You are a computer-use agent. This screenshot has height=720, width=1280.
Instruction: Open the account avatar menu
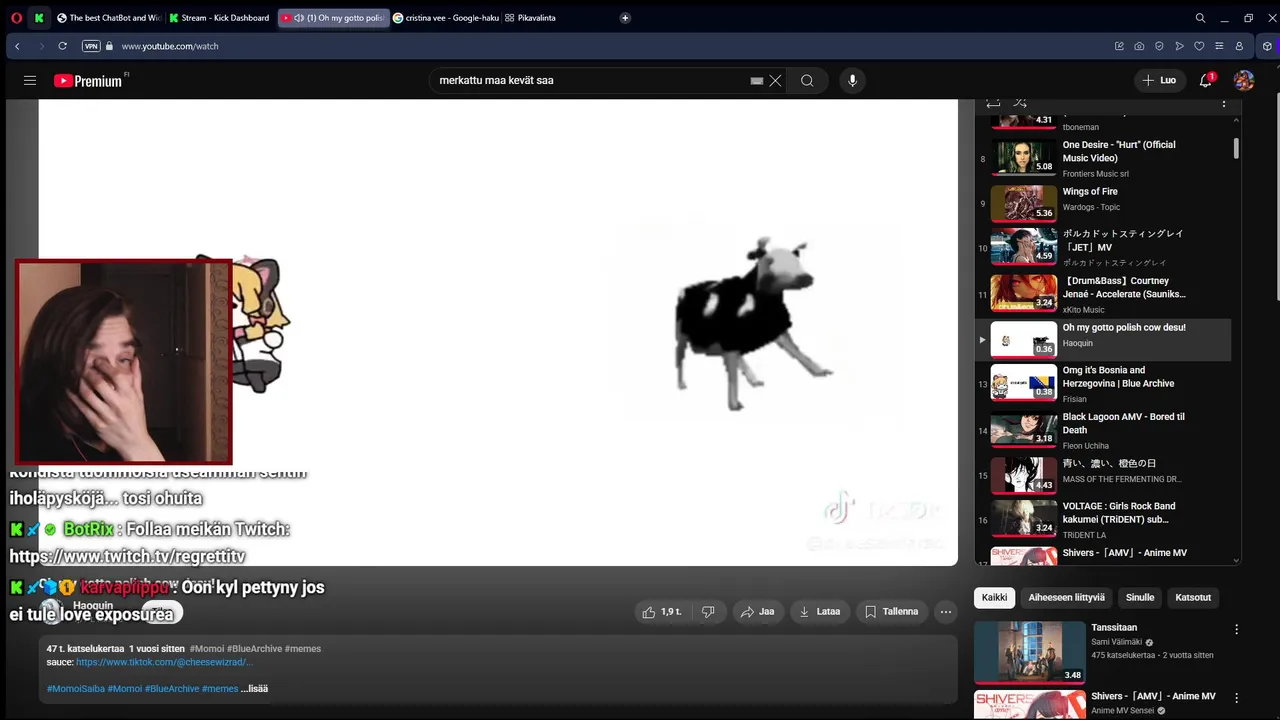[x=1244, y=80]
